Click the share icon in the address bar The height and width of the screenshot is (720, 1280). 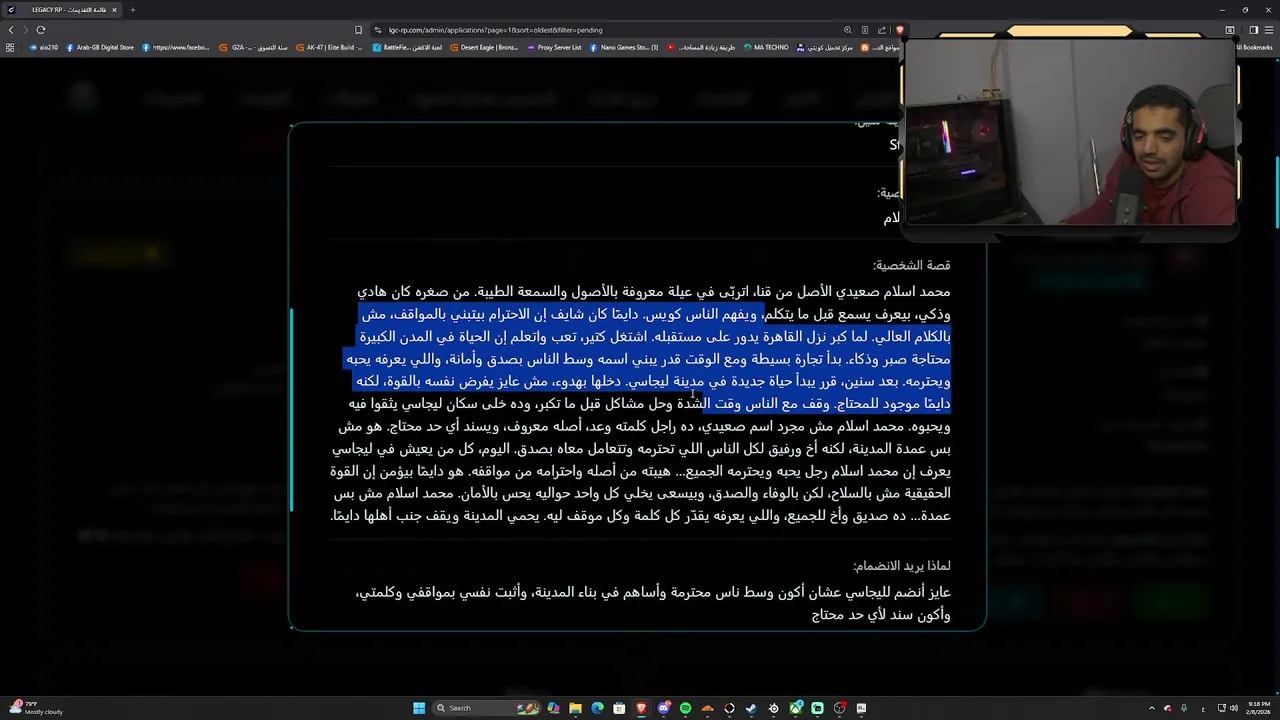(882, 30)
